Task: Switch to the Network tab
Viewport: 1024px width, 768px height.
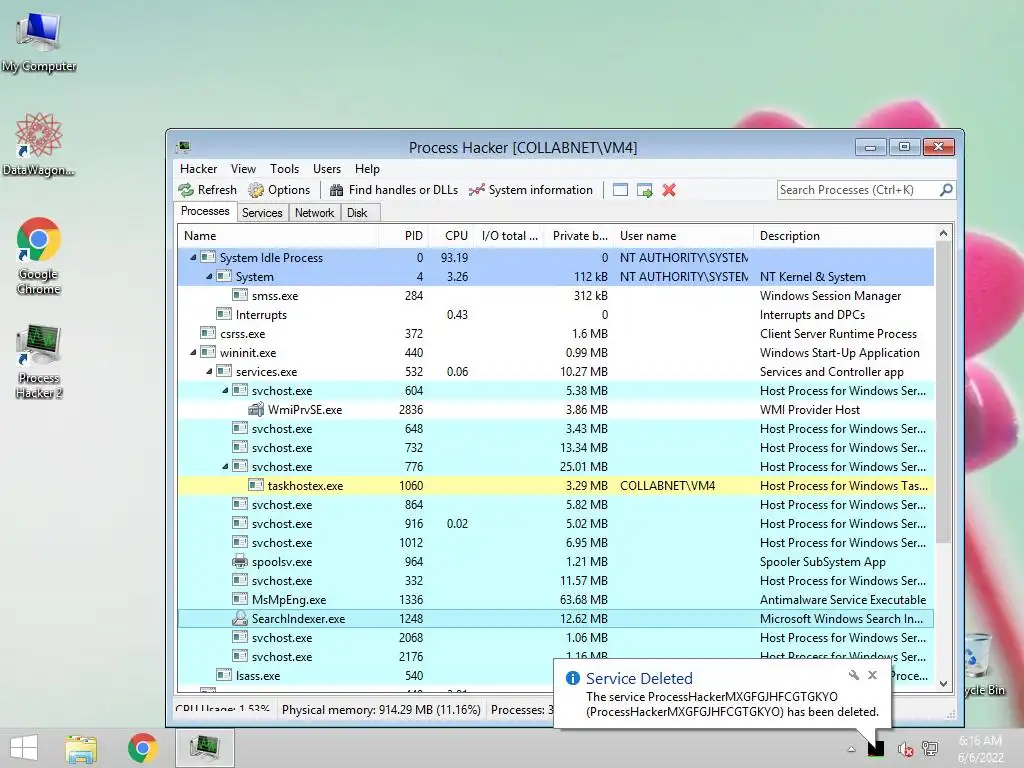Action: click(314, 213)
